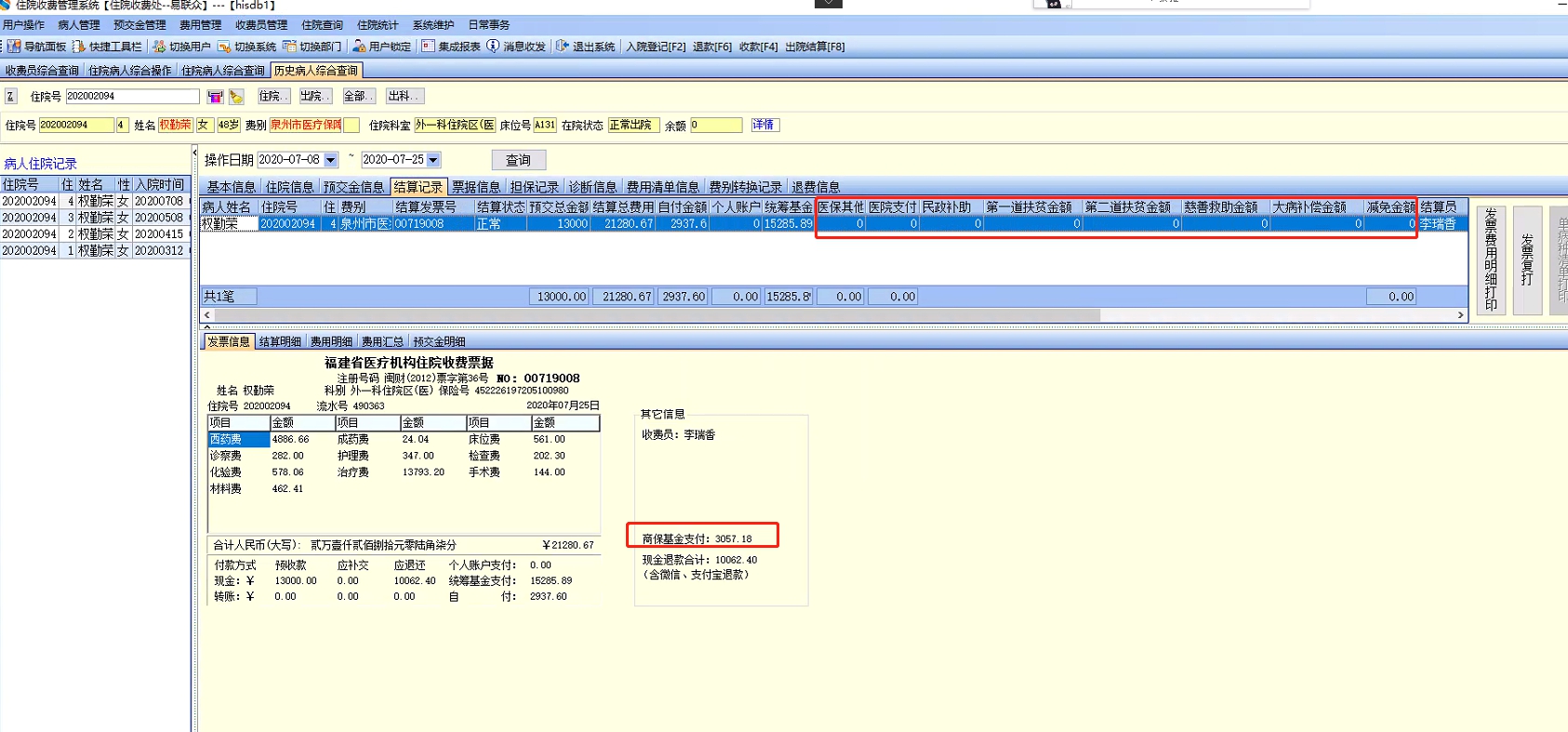Screen dimensions: 1568x732
Task: Select the 历史病人综合查询 tab
Action: tap(316, 71)
